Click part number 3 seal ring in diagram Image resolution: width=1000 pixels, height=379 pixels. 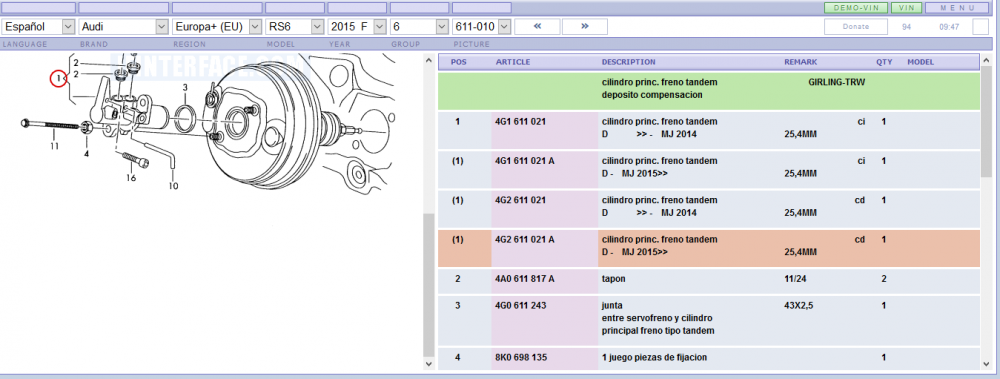click(x=184, y=87)
